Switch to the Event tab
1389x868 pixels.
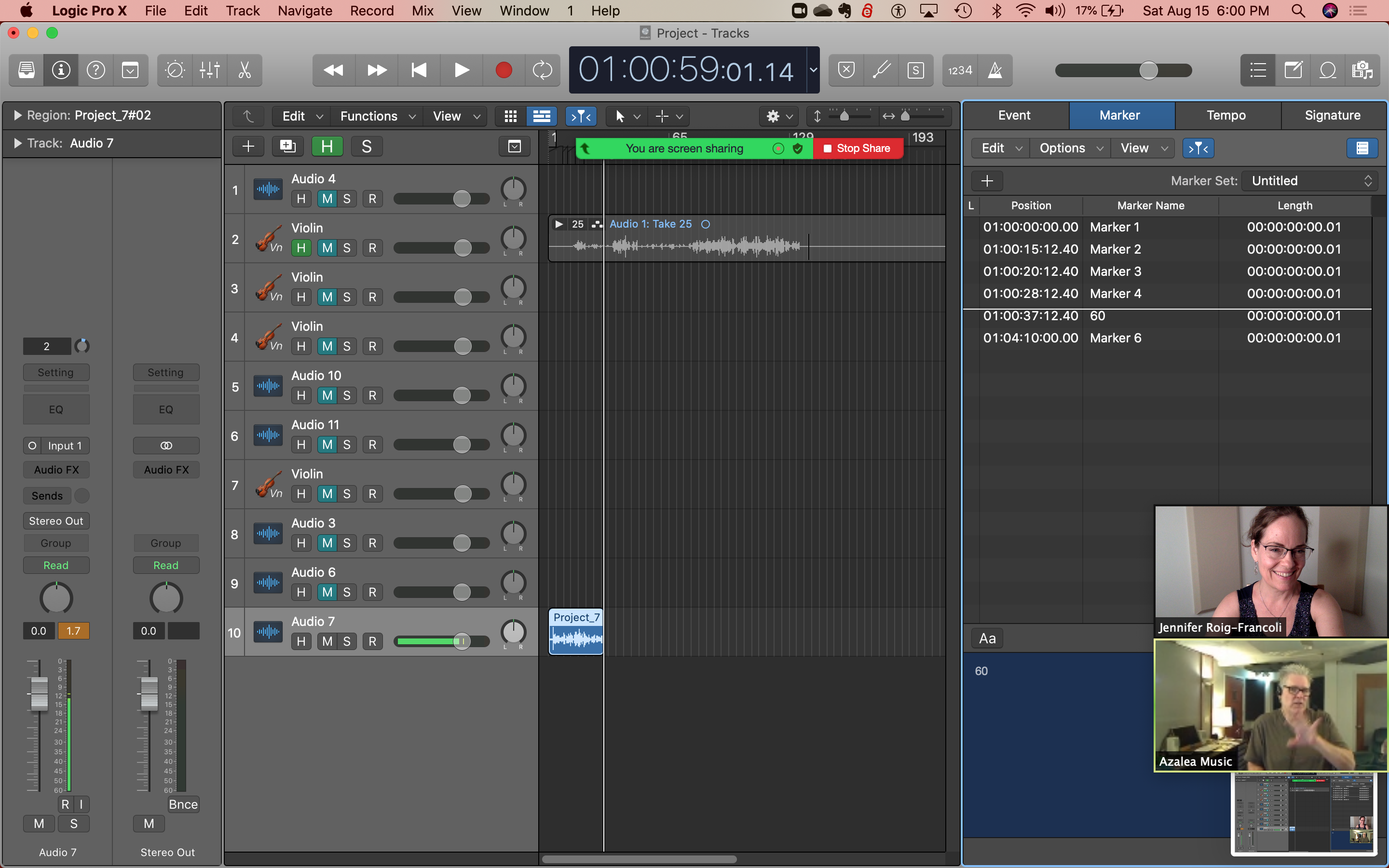tap(1014, 115)
